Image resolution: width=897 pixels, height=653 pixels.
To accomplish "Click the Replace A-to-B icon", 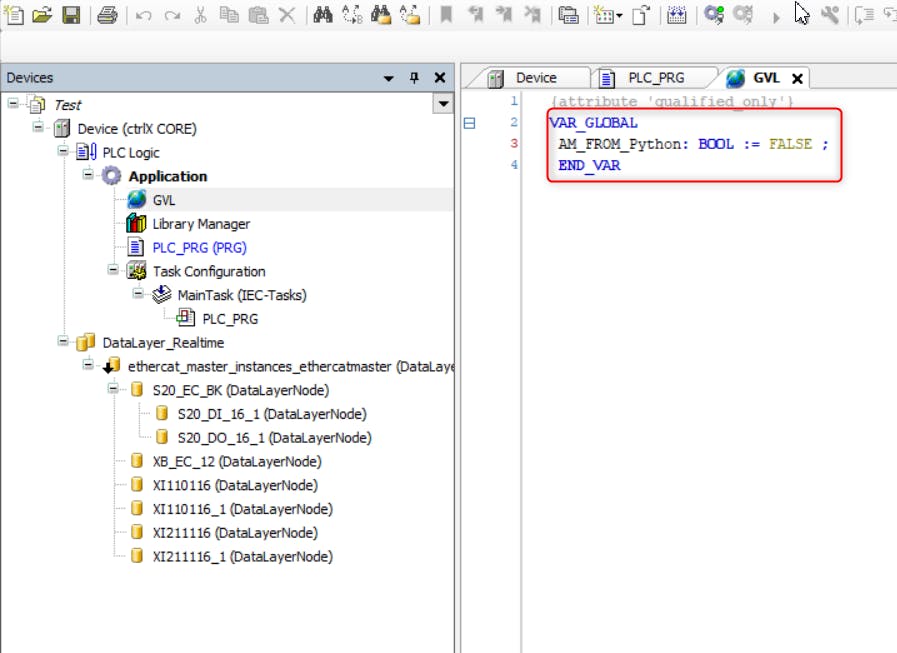I will click(x=352, y=15).
